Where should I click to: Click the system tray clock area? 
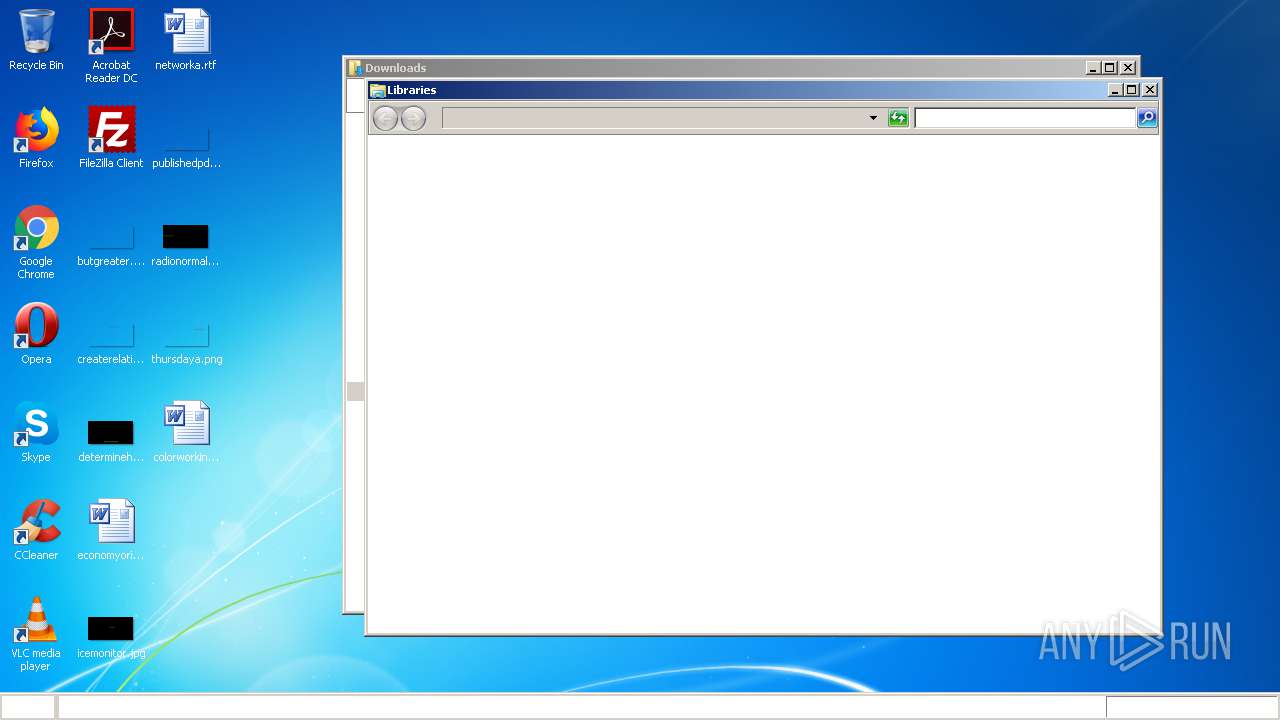click(1192, 707)
